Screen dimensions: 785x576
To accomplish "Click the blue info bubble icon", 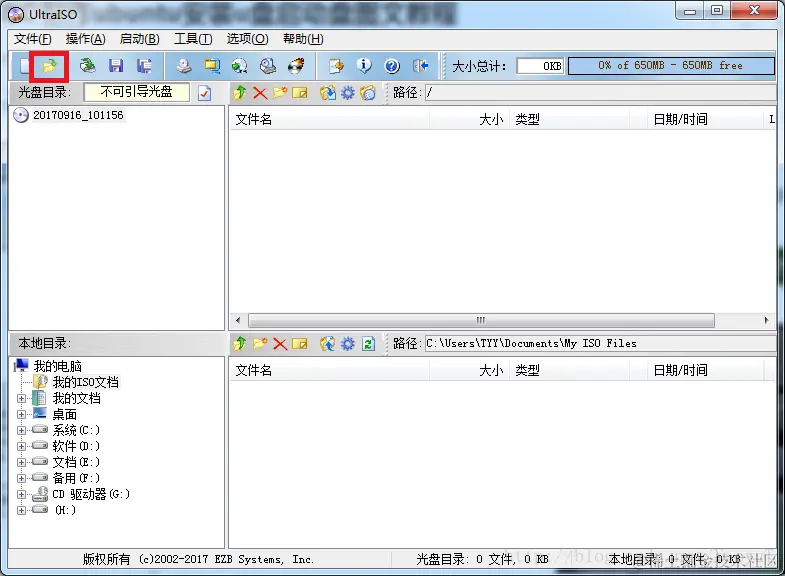I will 364,66.
